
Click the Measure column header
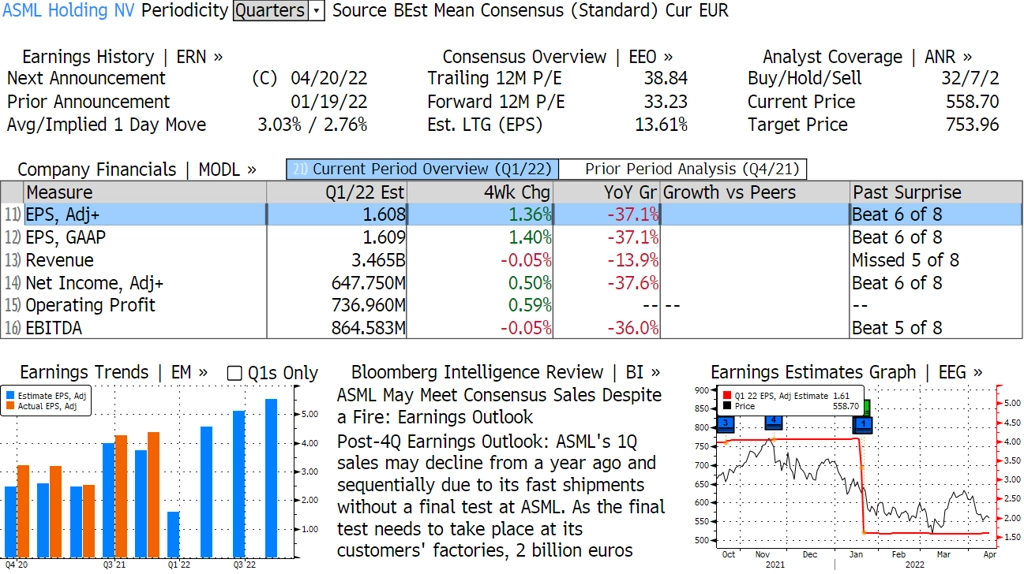pos(145,193)
